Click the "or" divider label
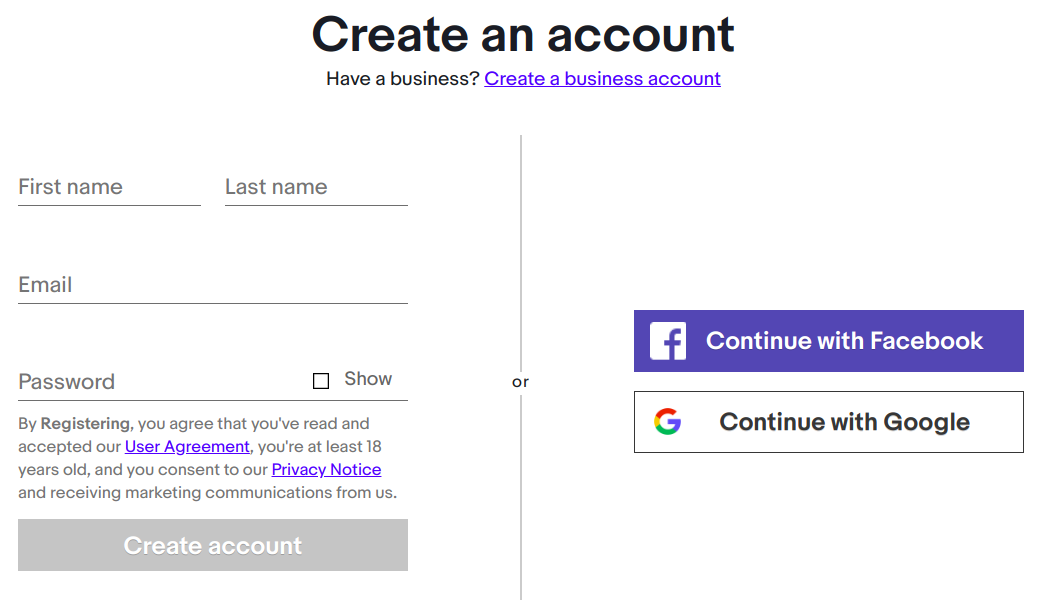 [x=520, y=382]
